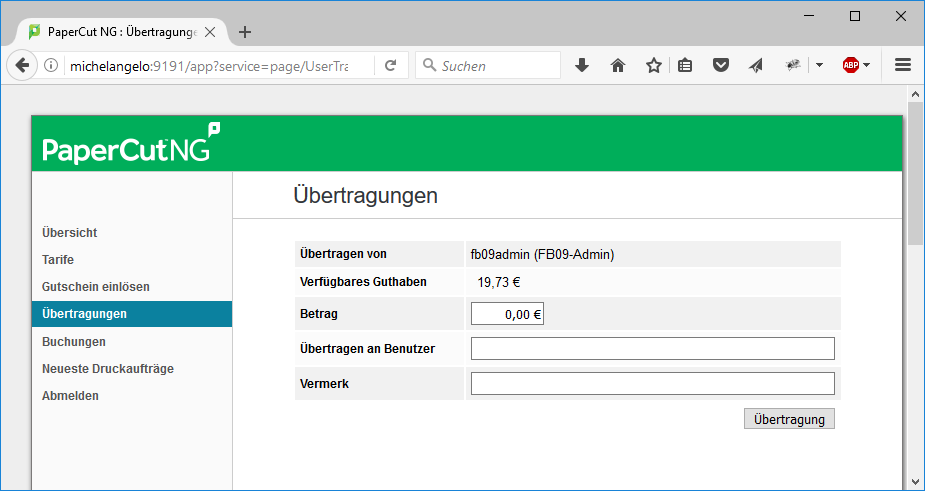Open the downloads arrow icon

coord(582,66)
